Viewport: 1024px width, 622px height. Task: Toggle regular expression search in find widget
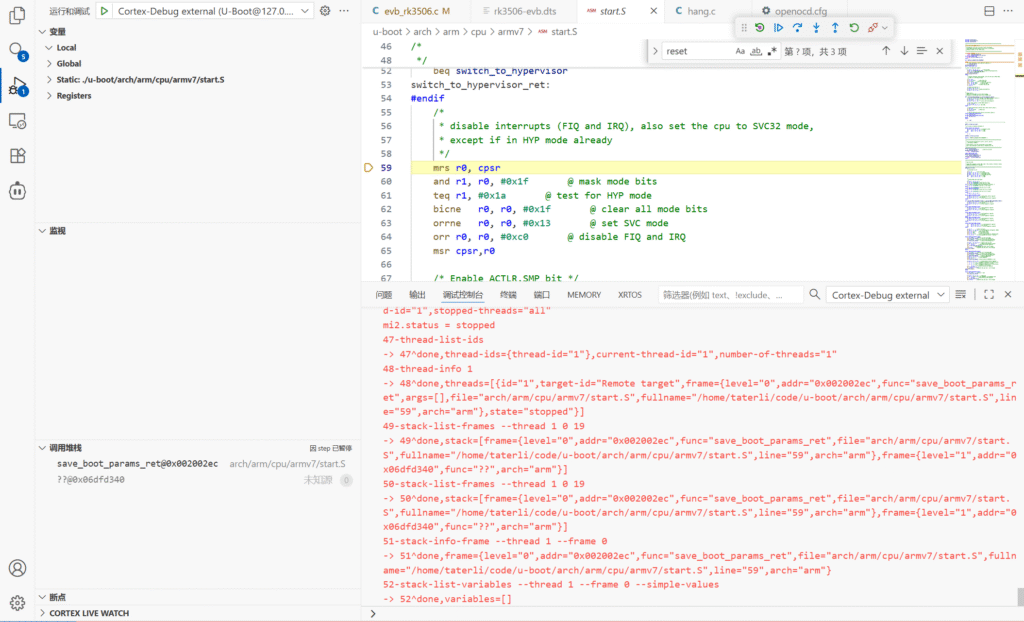click(772, 51)
